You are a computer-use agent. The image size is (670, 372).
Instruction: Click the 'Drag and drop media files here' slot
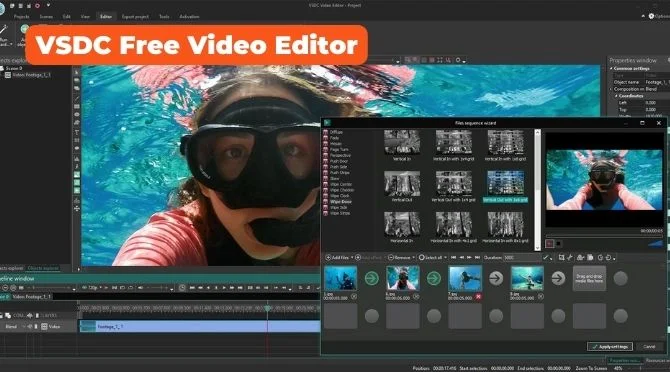click(589, 278)
